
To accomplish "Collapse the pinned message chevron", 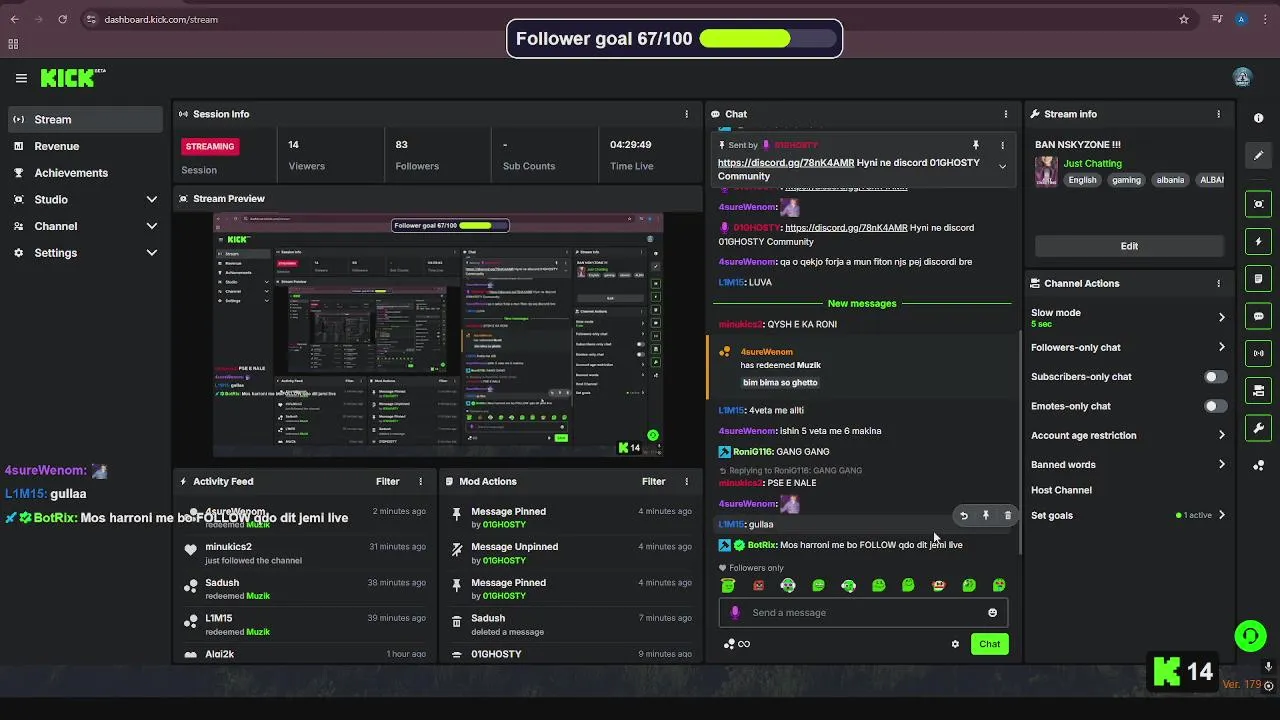I will [x=1002, y=167].
